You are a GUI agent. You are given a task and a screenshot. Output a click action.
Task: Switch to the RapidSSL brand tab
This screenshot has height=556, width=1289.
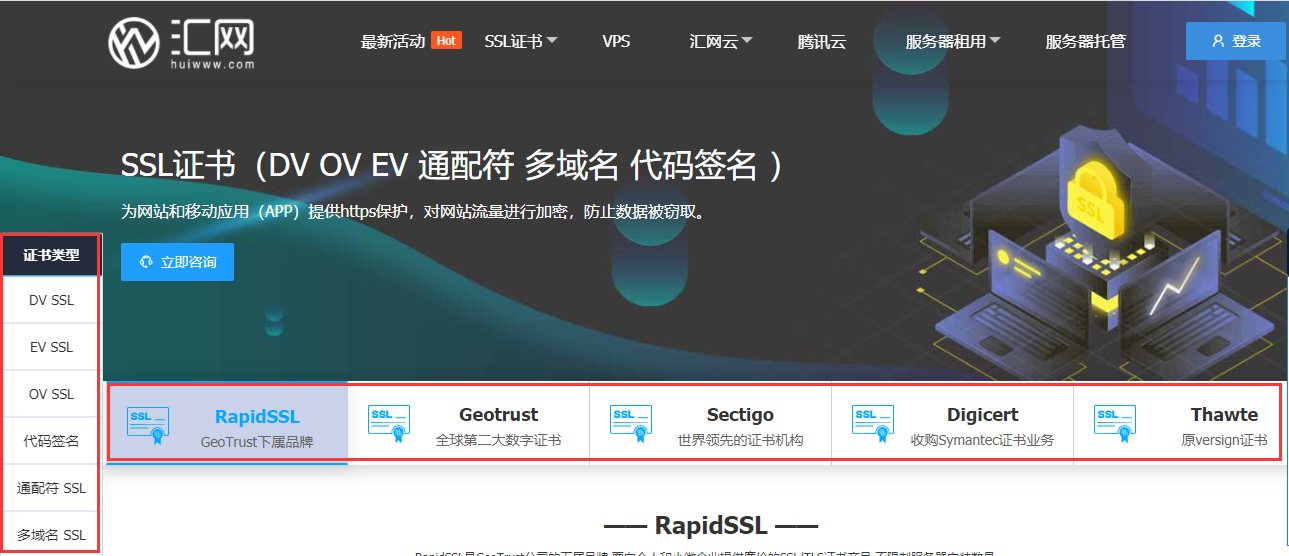pyautogui.click(x=228, y=424)
